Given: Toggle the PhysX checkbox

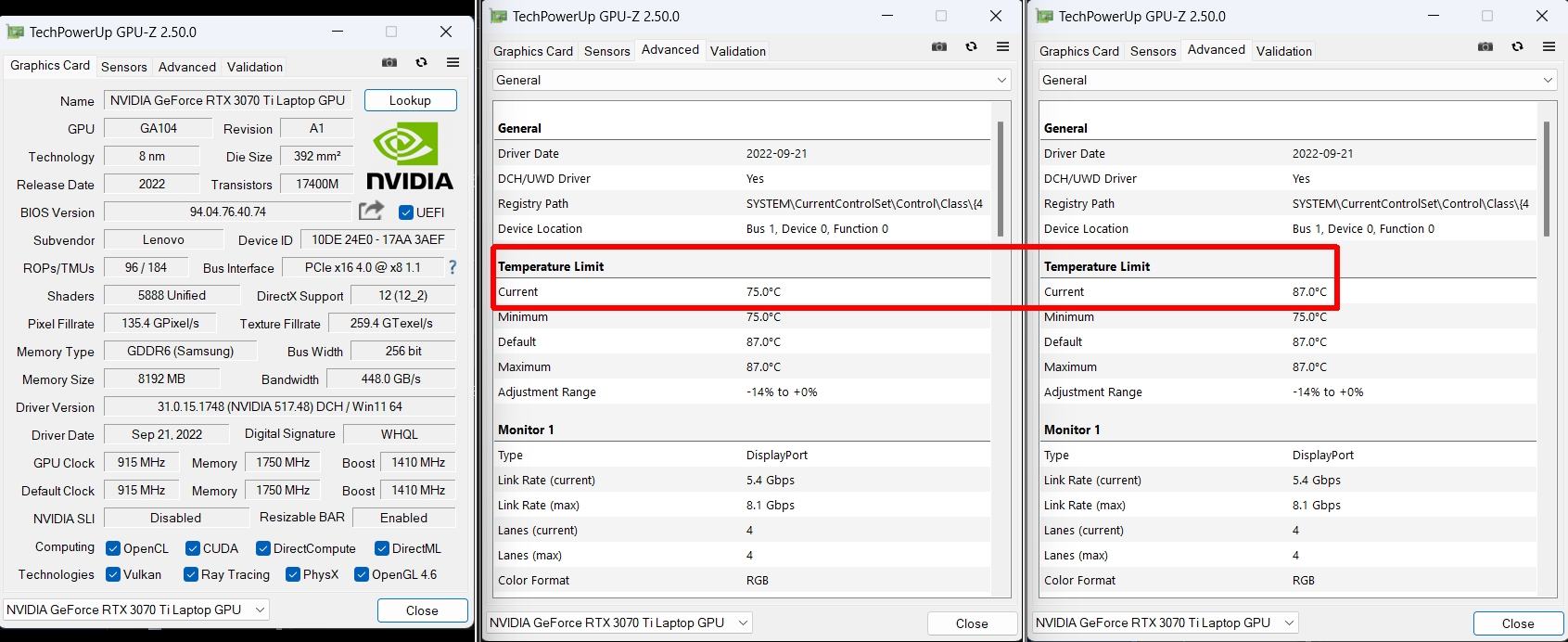Looking at the screenshot, I should pos(293,574).
